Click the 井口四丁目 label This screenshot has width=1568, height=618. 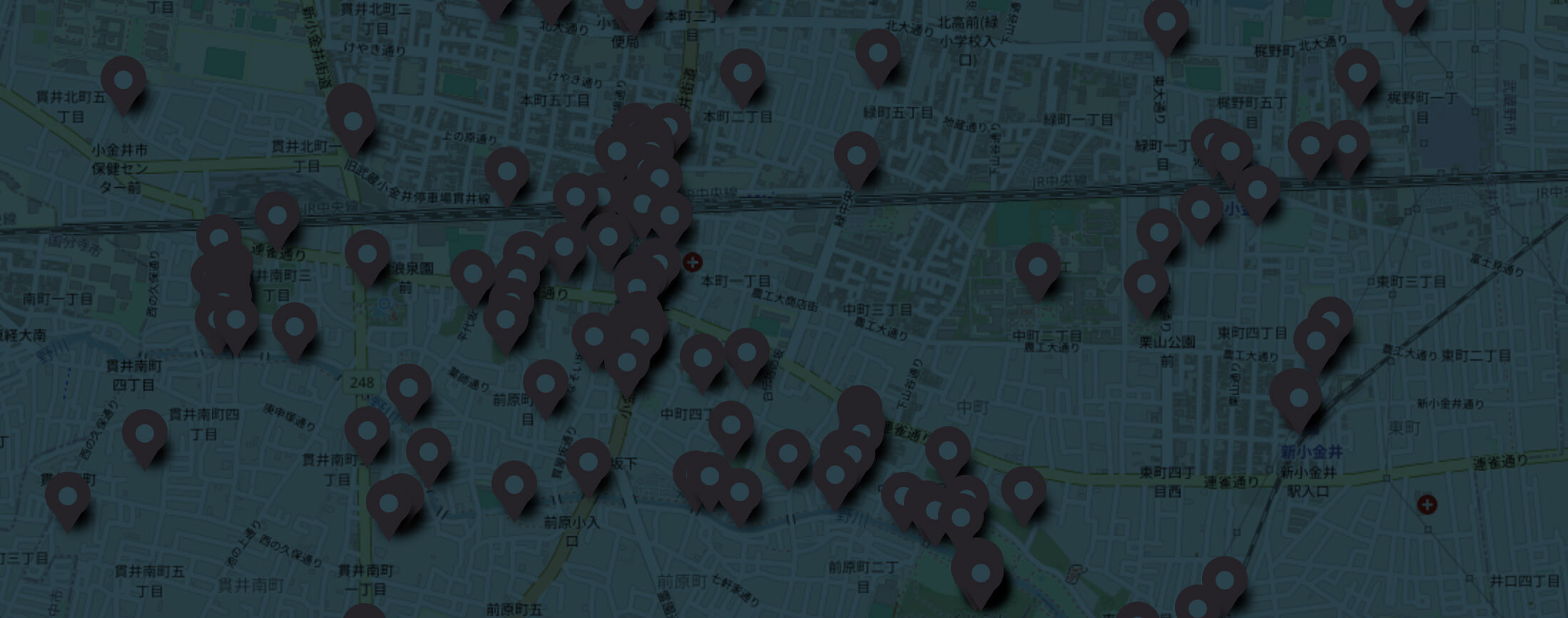click(1524, 581)
